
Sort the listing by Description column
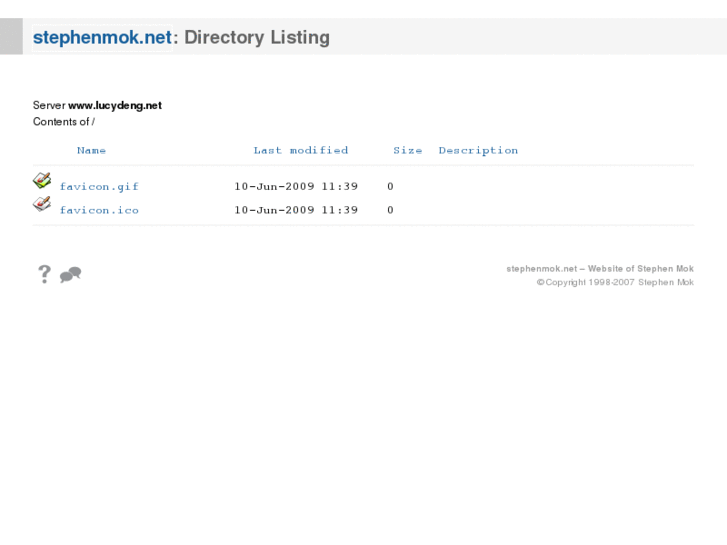tap(478, 151)
